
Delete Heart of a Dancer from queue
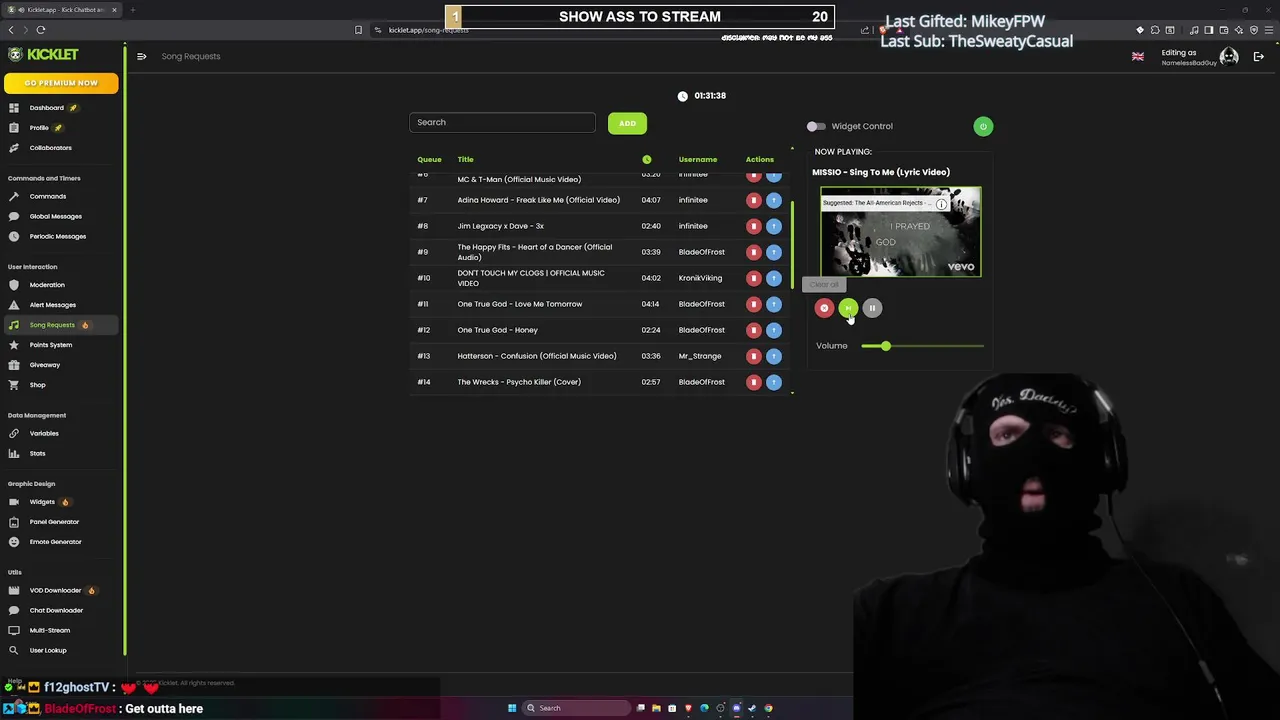(754, 252)
